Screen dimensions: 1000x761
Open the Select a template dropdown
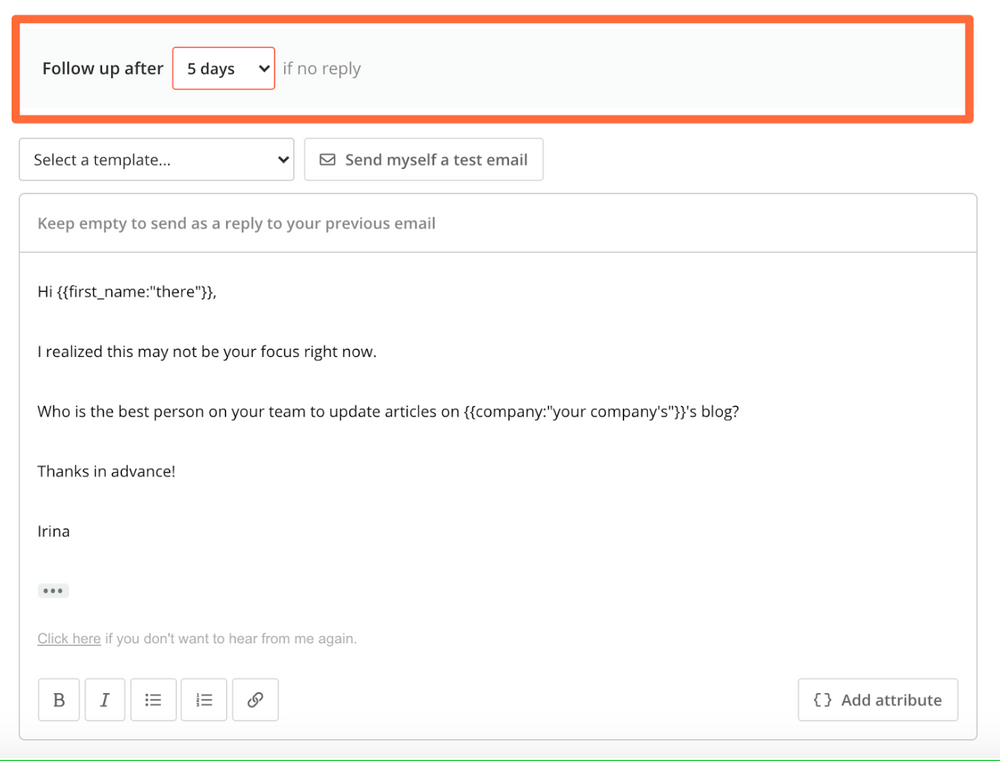click(156, 159)
